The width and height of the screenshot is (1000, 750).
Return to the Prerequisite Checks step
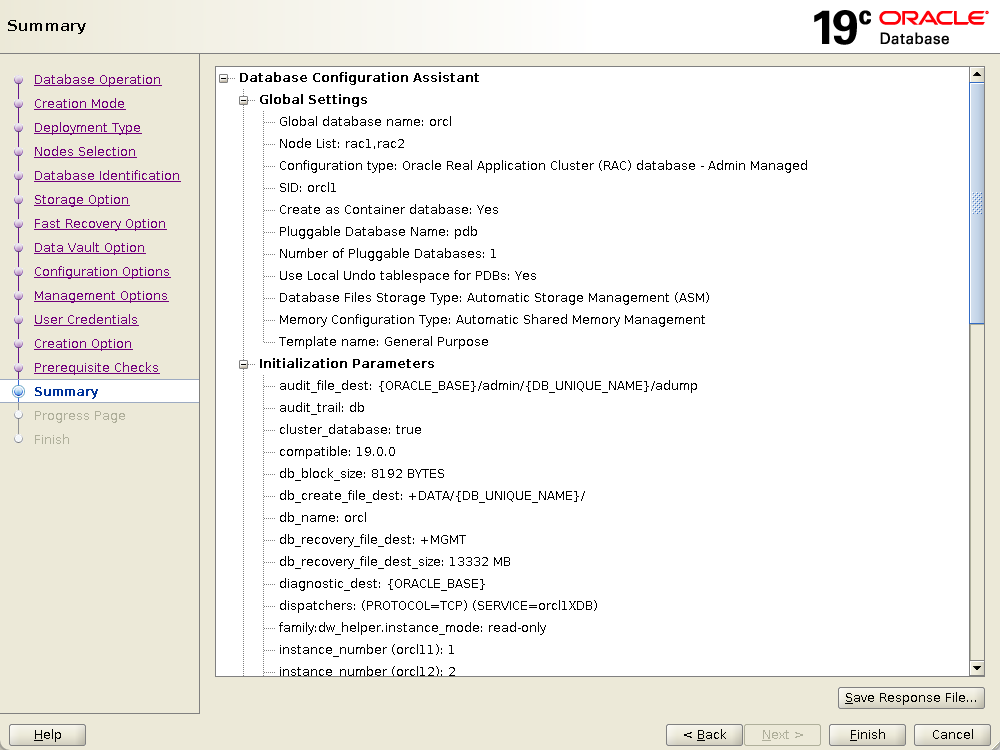[x=96, y=368]
